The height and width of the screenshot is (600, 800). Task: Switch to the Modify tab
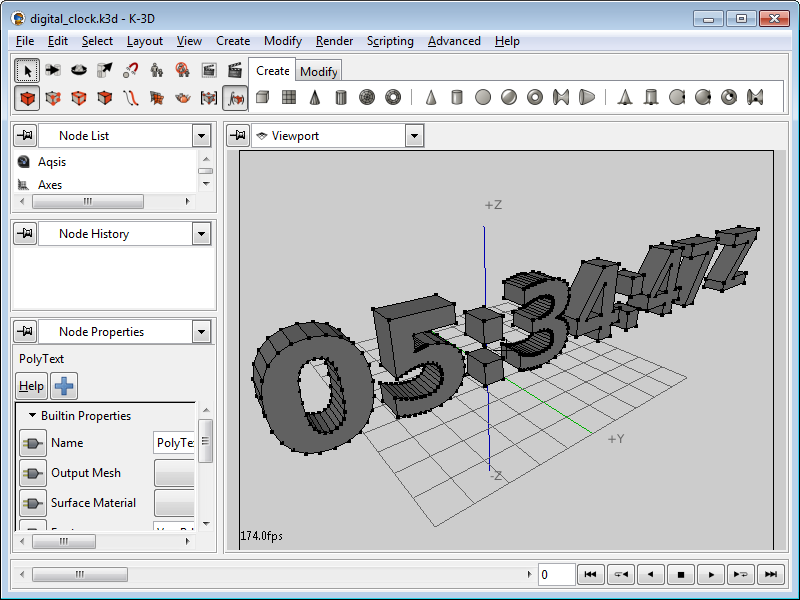pyautogui.click(x=319, y=71)
